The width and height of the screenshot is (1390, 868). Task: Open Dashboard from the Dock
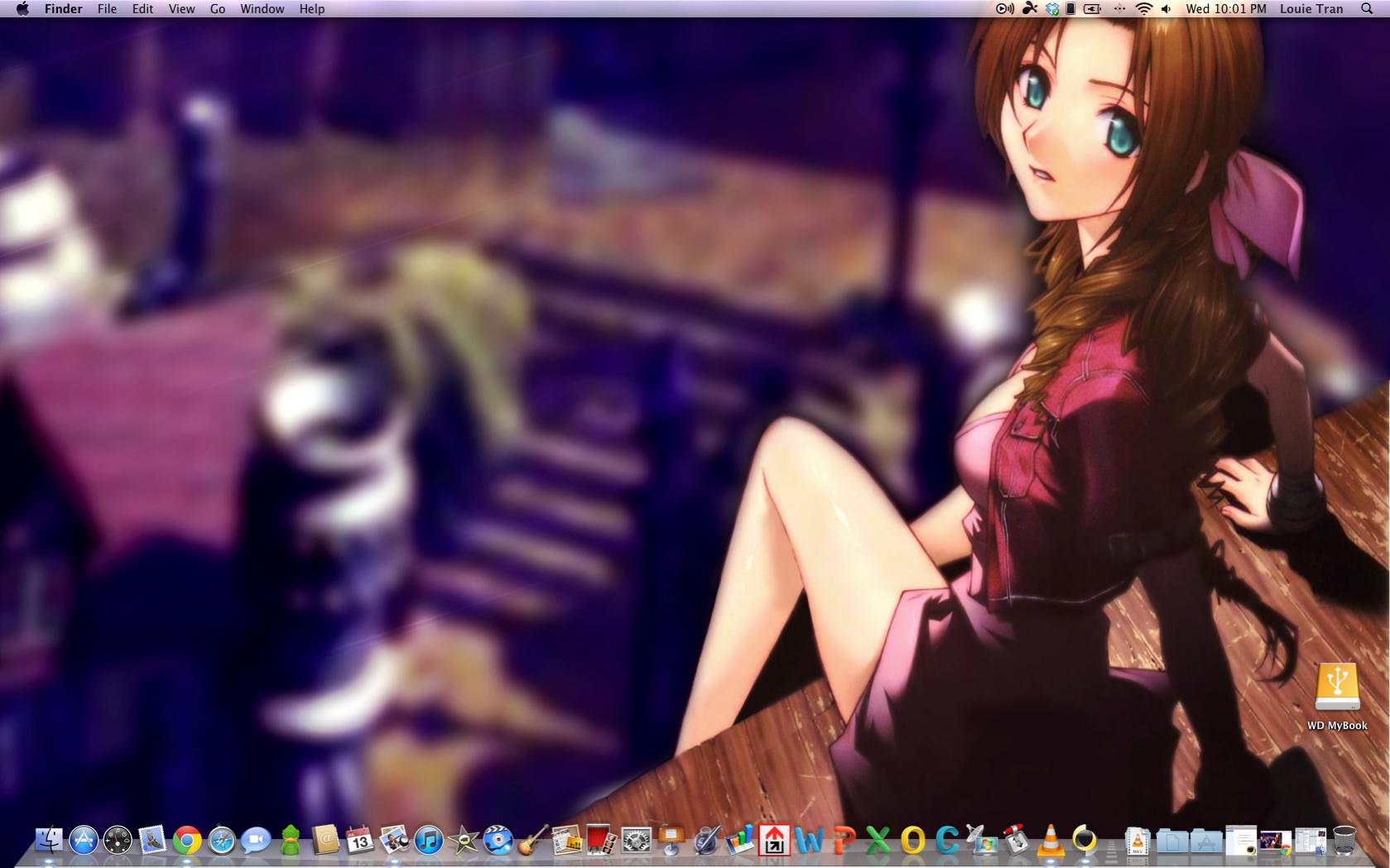pyautogui.click(x=118, y=841)
